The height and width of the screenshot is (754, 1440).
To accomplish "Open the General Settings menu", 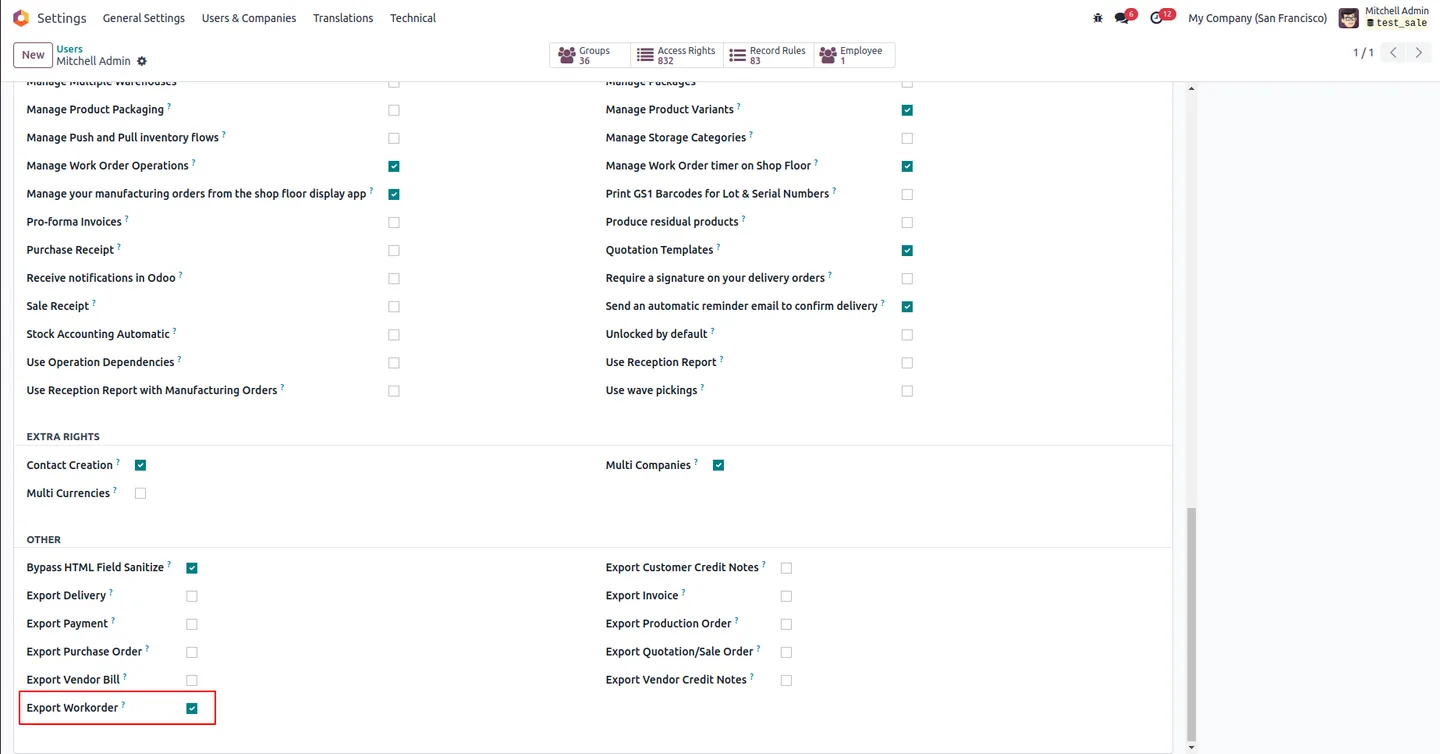I will (x=144, y=18).
